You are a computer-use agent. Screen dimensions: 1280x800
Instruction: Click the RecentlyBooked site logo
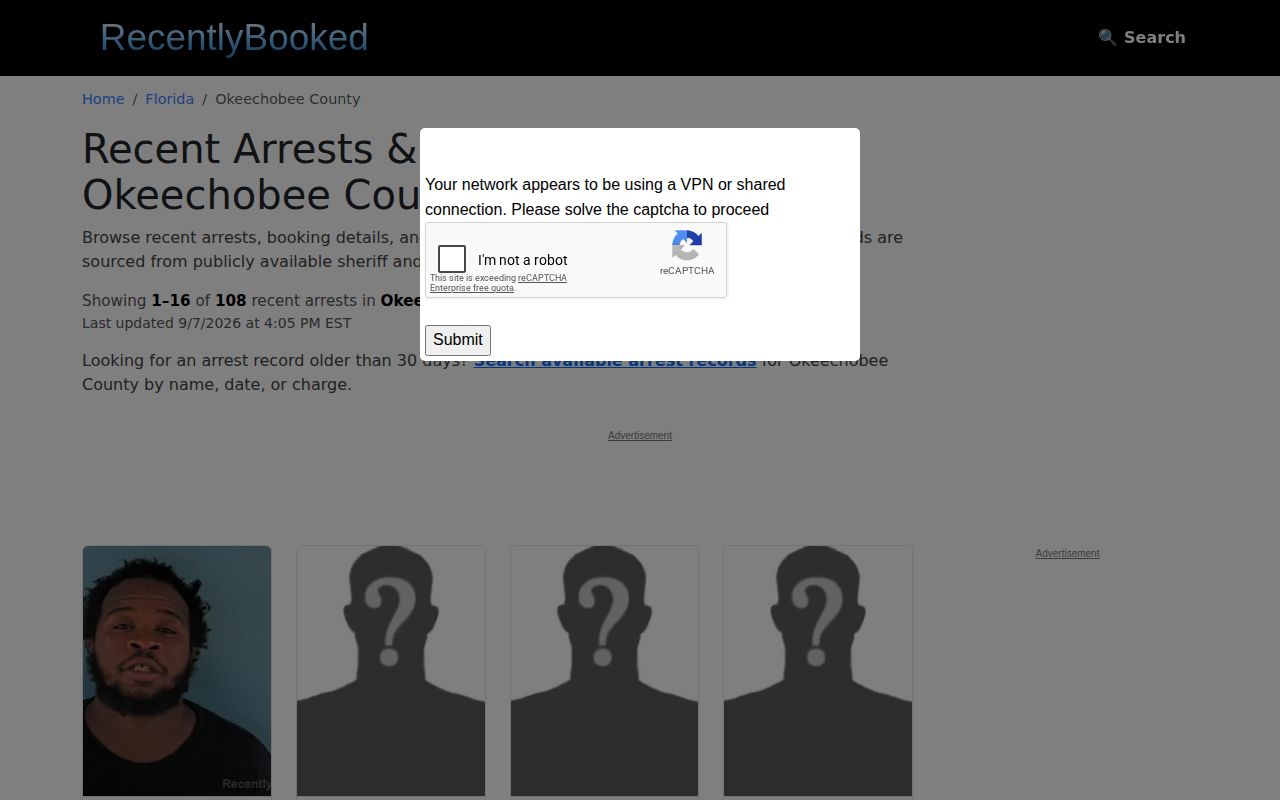[x=234, y=37]
